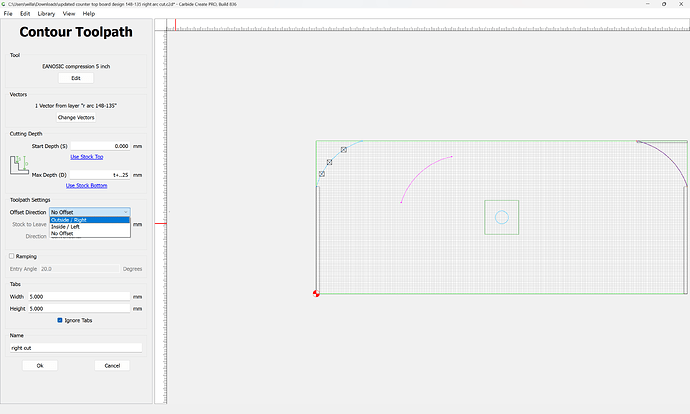Click the blue circle inside the green square

502,217
